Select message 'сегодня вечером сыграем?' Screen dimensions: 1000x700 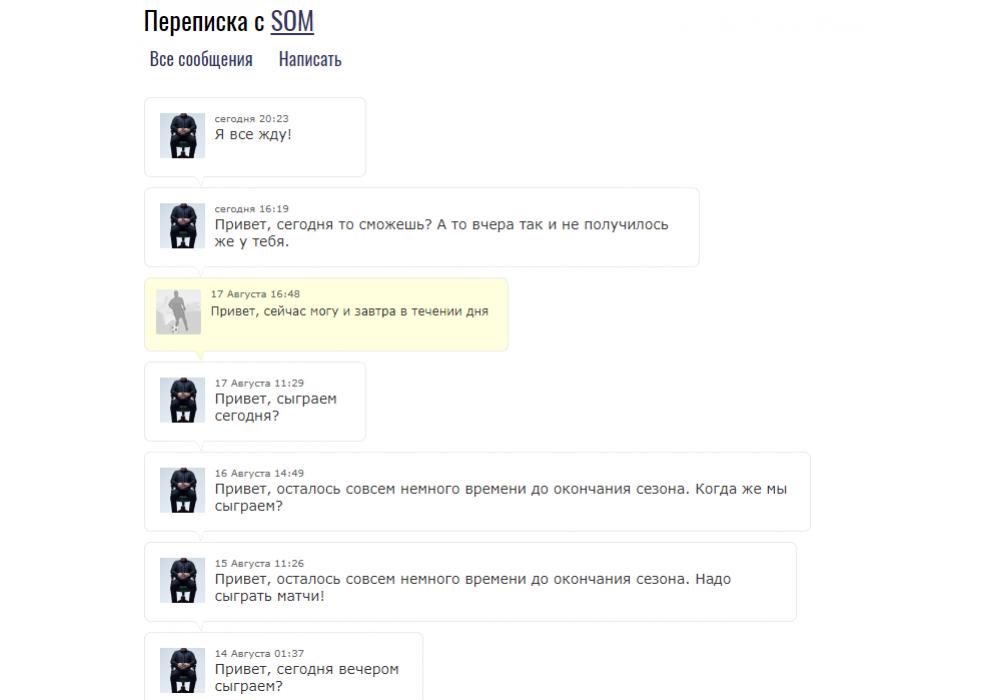(x=284, y=667)
